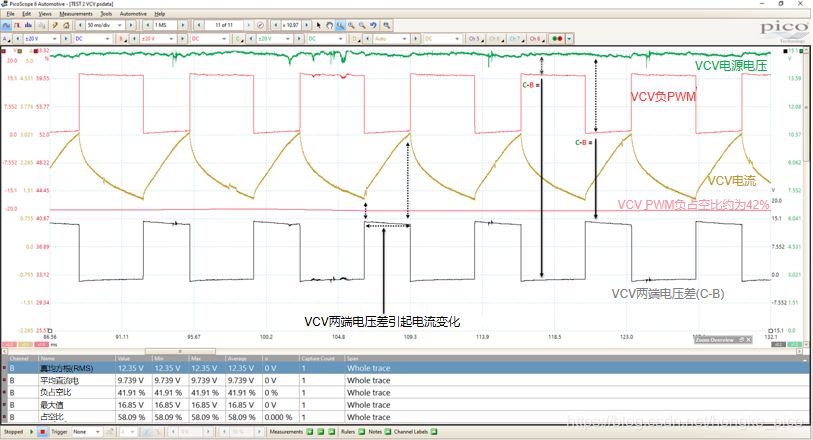Viewport: 813px width, 440px height.
Task: Open the Views menu
Action: pos(45,14)
